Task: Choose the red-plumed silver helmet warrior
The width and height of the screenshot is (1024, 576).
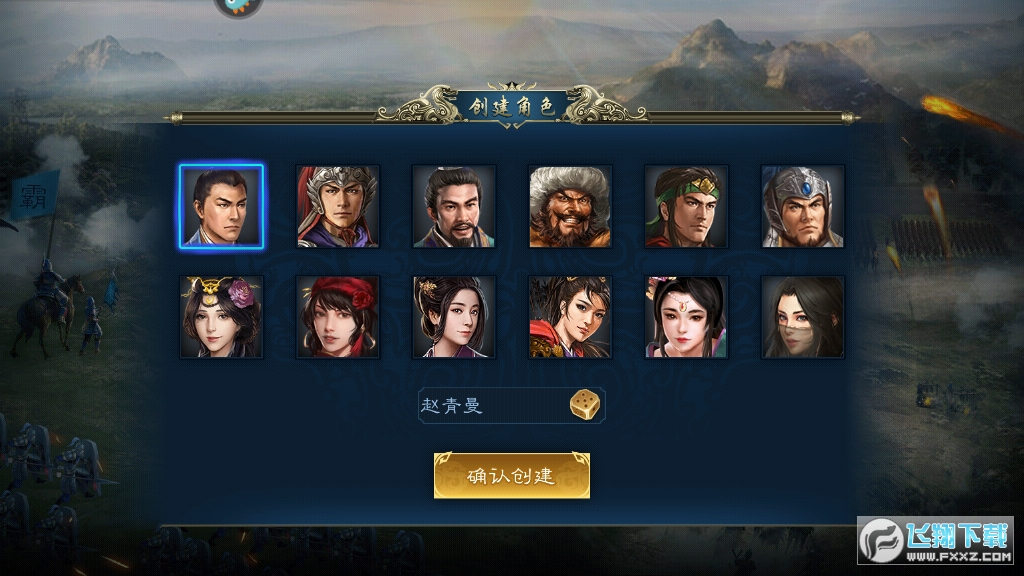Action: pos(338,206)
